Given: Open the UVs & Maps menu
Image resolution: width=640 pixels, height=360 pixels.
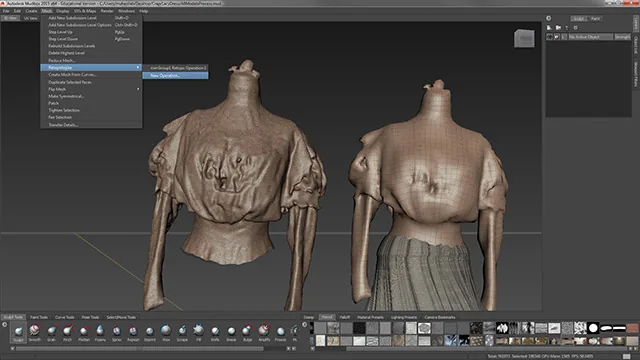Looking at the screenshot, I should 85,11.
